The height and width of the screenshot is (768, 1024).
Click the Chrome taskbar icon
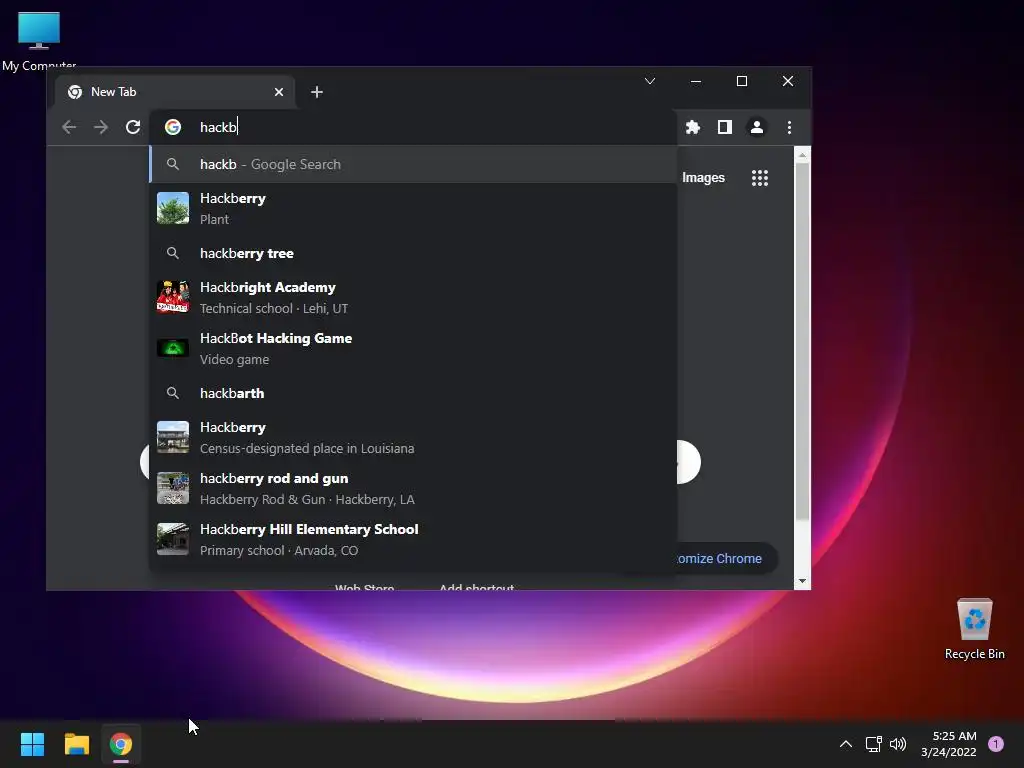point(121,744)
